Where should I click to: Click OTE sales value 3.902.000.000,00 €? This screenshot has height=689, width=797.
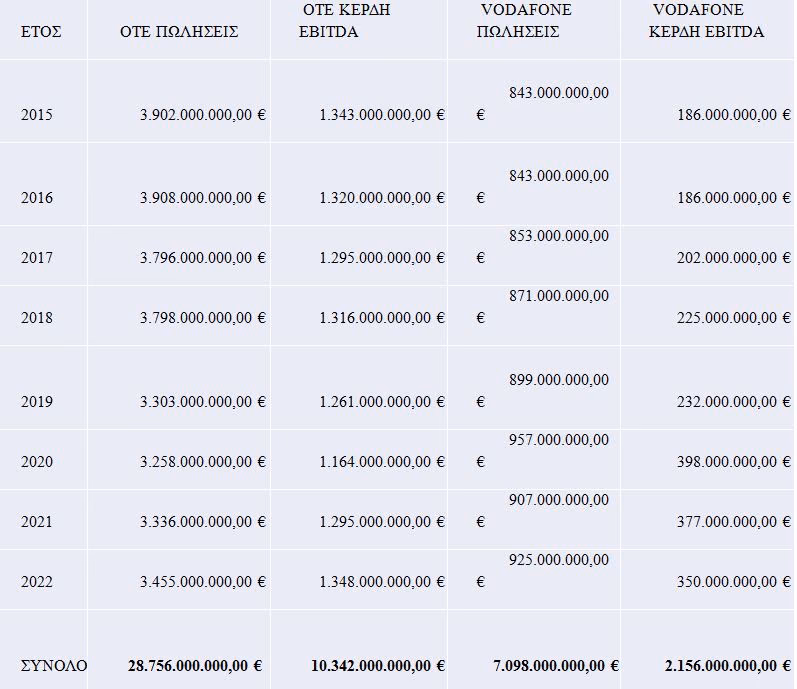point(203,115)
